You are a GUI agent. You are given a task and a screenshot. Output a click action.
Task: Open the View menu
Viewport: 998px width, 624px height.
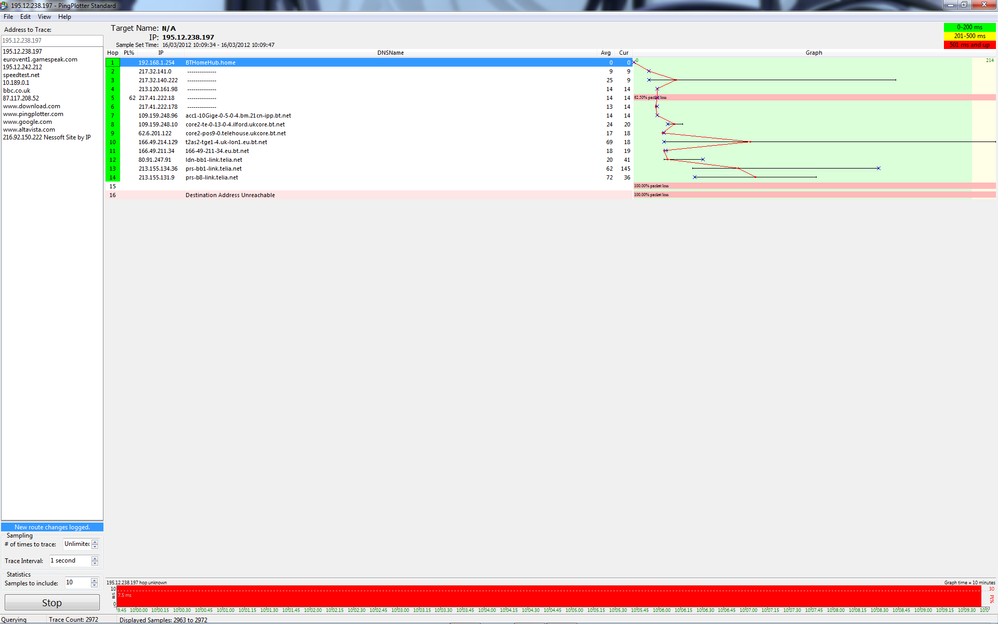click(45, 17)
